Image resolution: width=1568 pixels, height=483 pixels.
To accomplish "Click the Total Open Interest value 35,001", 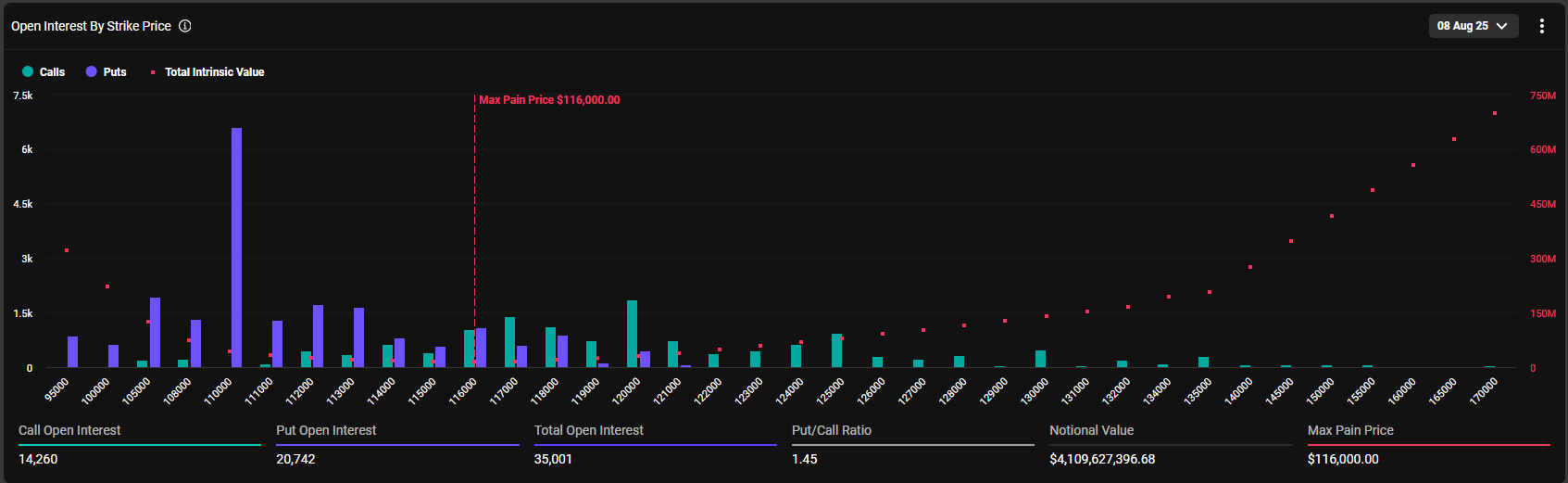I will coord(553,459).
